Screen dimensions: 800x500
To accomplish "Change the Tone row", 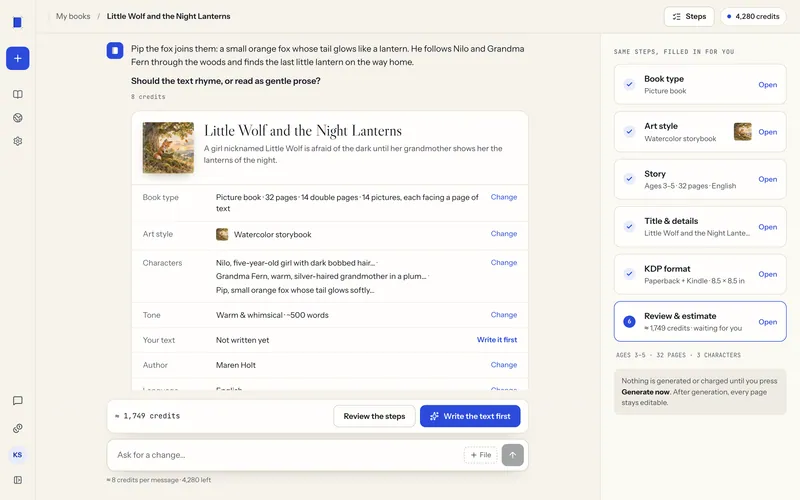I will (x=504, y=315).
